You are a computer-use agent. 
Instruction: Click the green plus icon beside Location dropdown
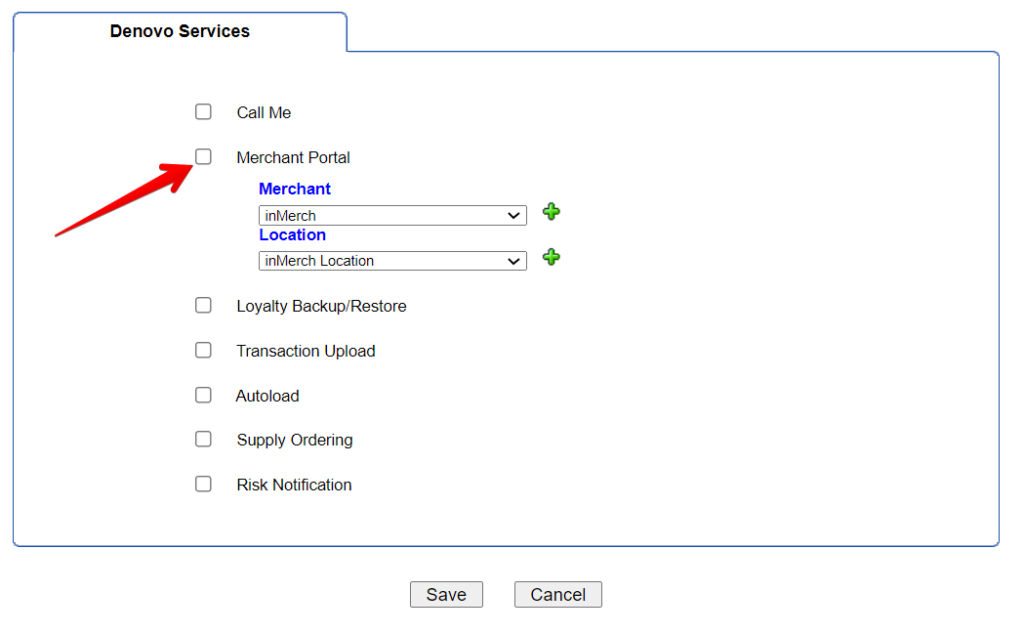click(x=551, y=257)
